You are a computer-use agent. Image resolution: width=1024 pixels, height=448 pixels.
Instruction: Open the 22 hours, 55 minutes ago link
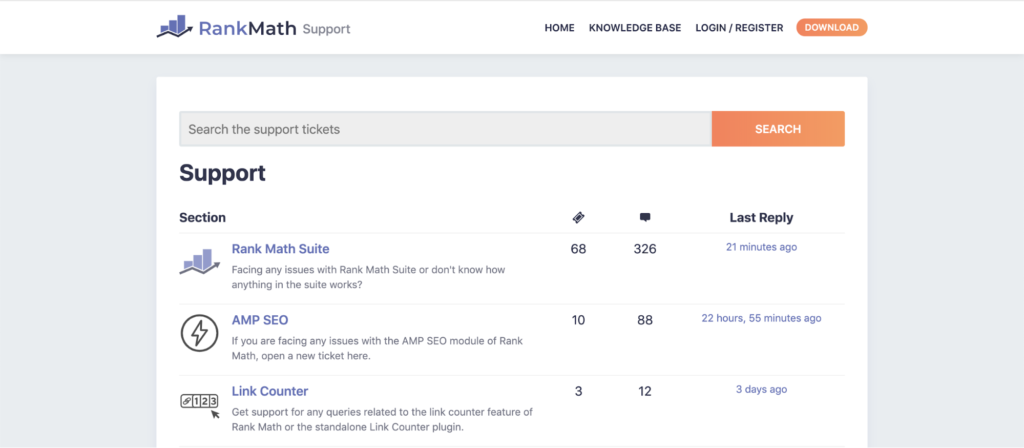[x=761, y=318]
